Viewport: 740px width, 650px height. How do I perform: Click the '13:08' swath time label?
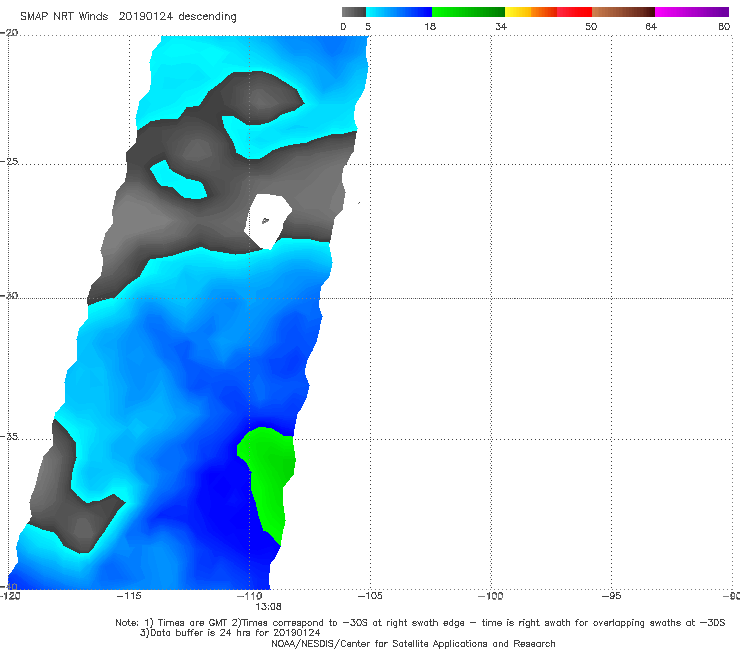point(268,607)
